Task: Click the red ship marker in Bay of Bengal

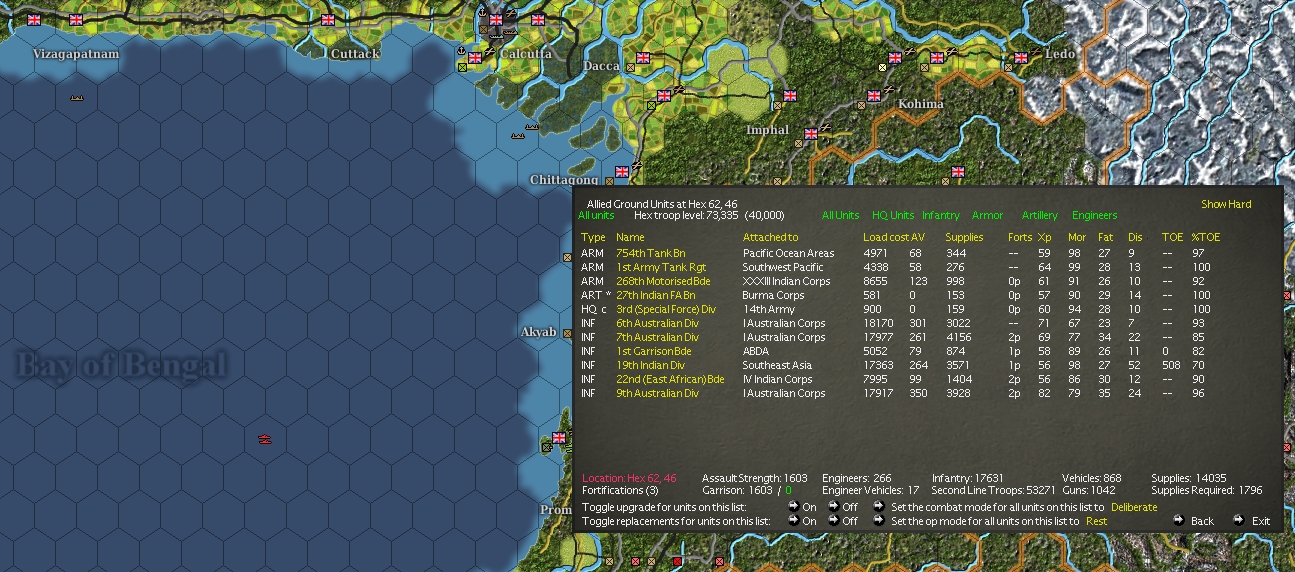Action: (265, 438)
